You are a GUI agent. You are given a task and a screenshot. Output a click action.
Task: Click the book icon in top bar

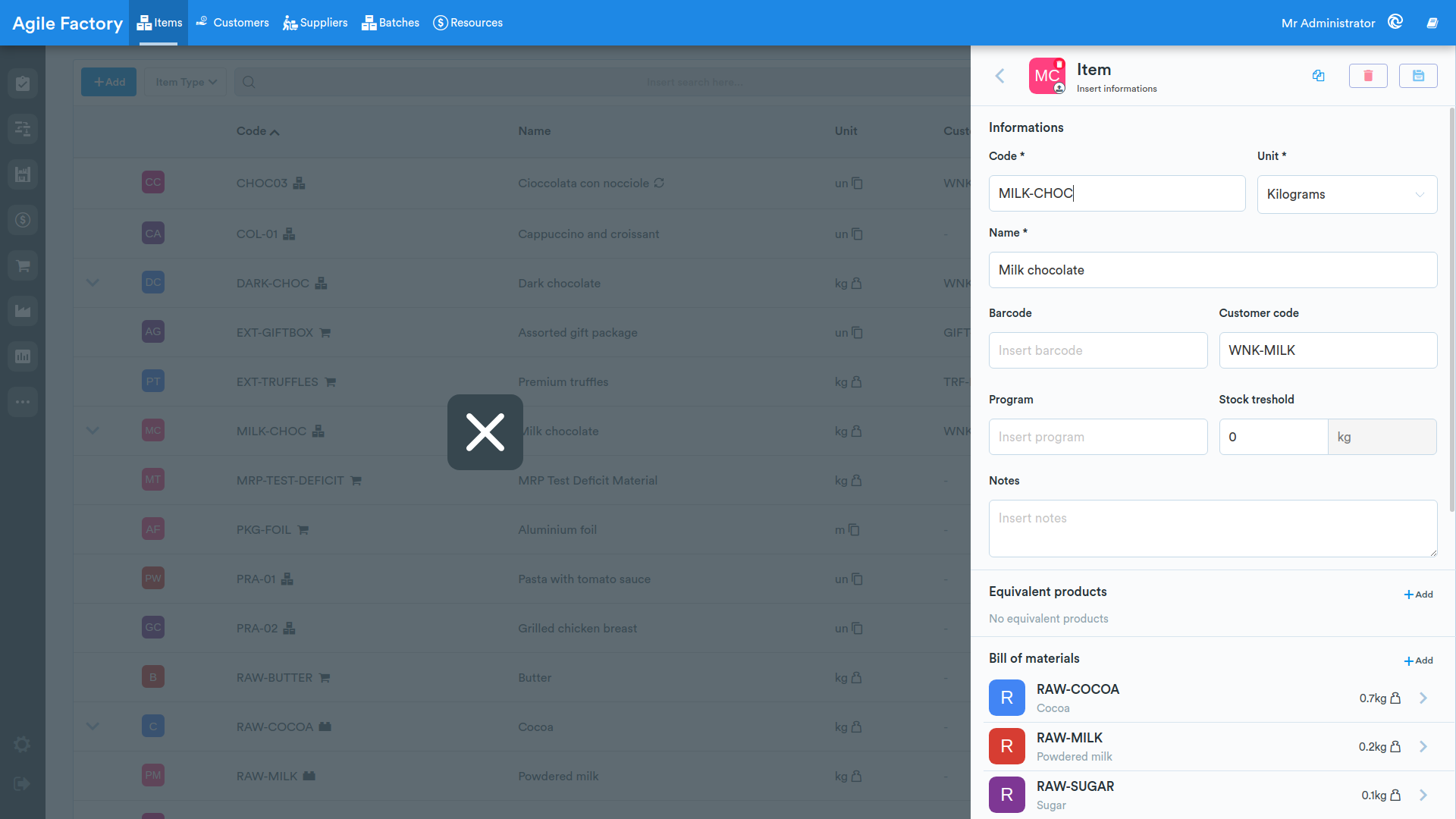coord(1432,23)
